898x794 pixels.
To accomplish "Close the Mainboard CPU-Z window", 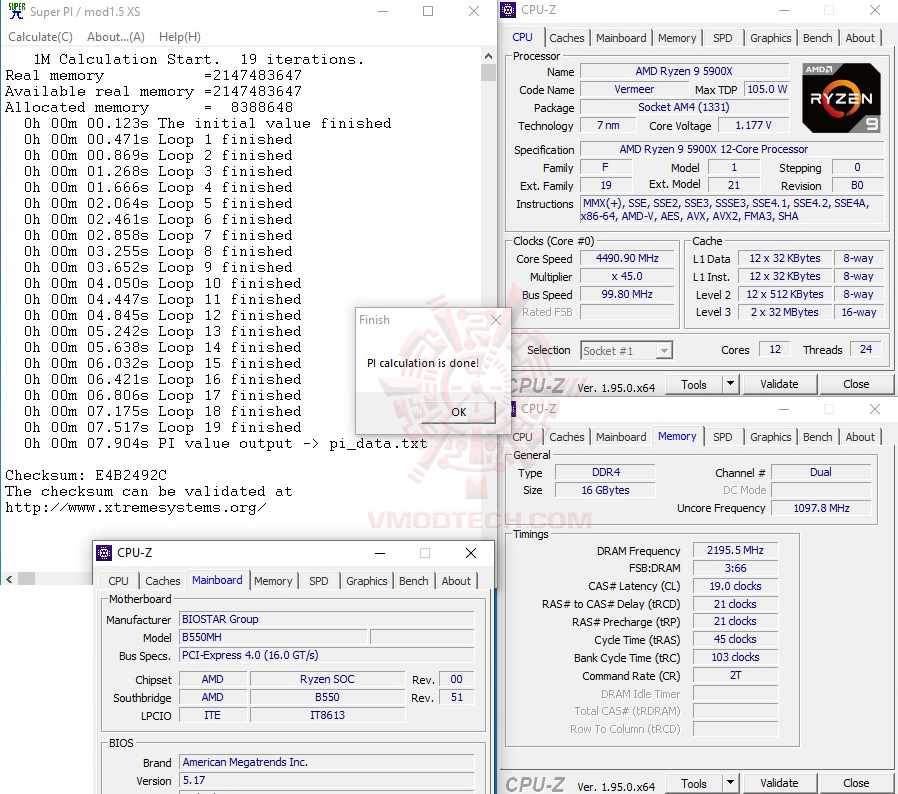I will 471,553.
